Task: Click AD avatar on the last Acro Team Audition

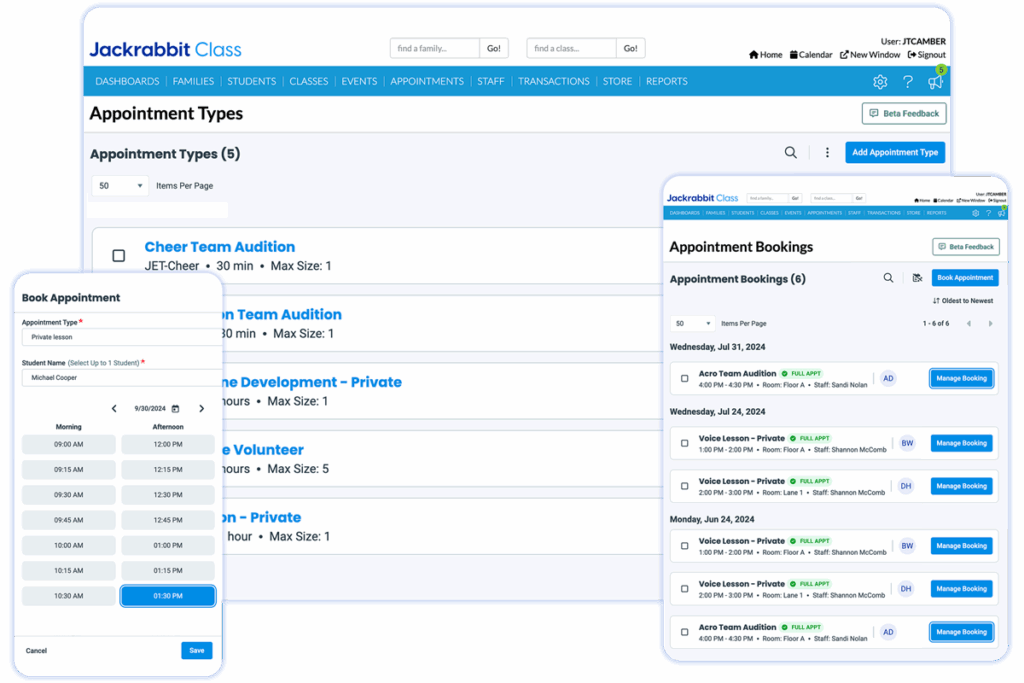Action: point(888,632)
